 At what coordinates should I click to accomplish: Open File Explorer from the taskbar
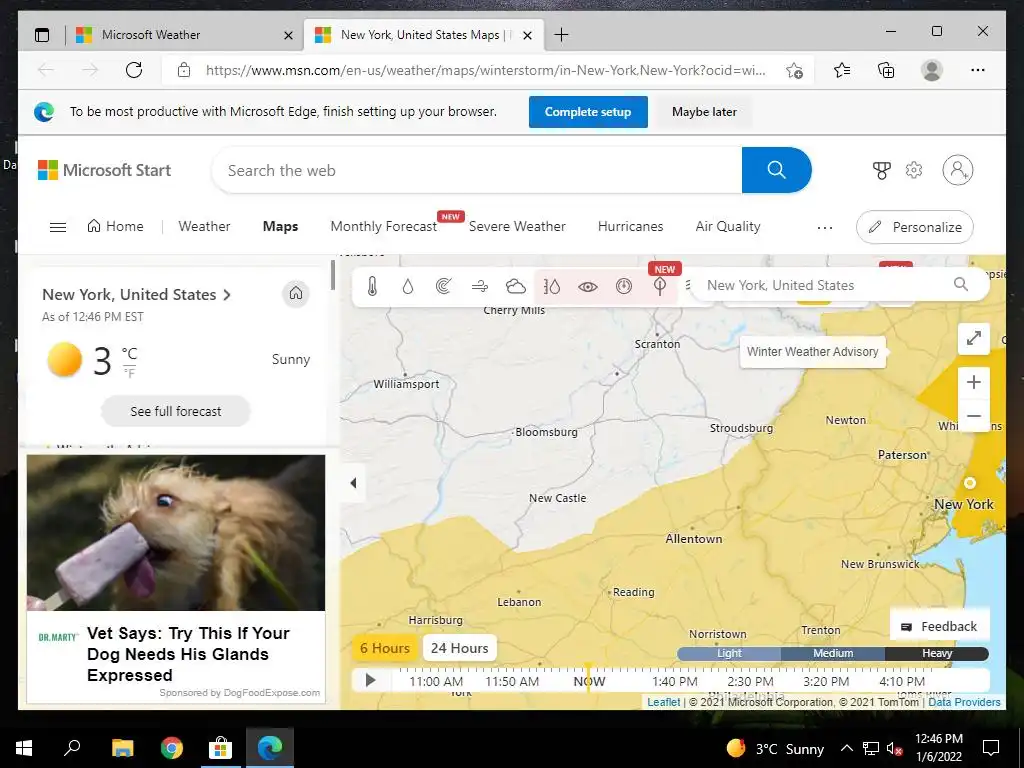(122, 748)
